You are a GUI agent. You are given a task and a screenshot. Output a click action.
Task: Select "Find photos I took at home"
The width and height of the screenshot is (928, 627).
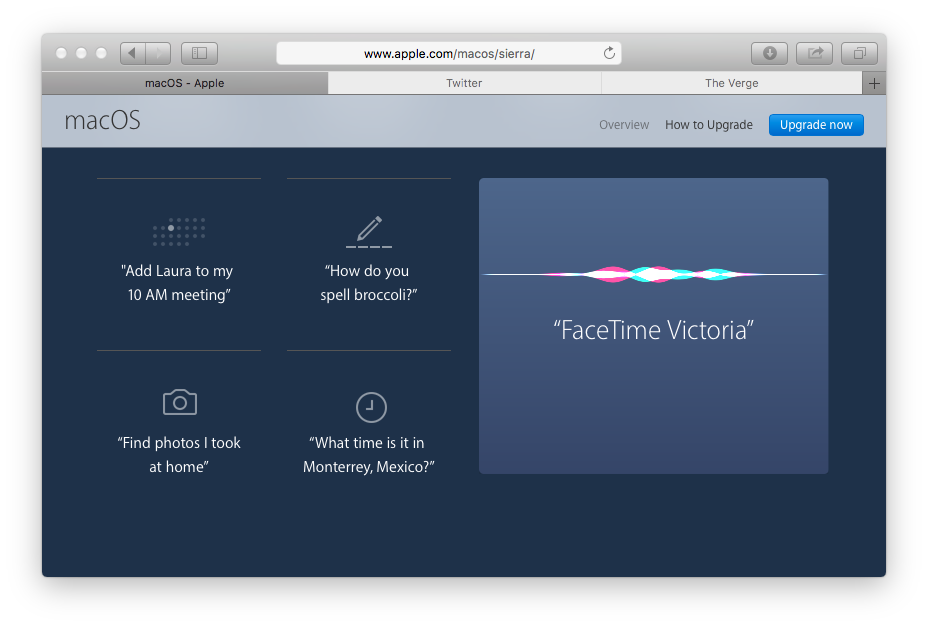coord(179,455)
